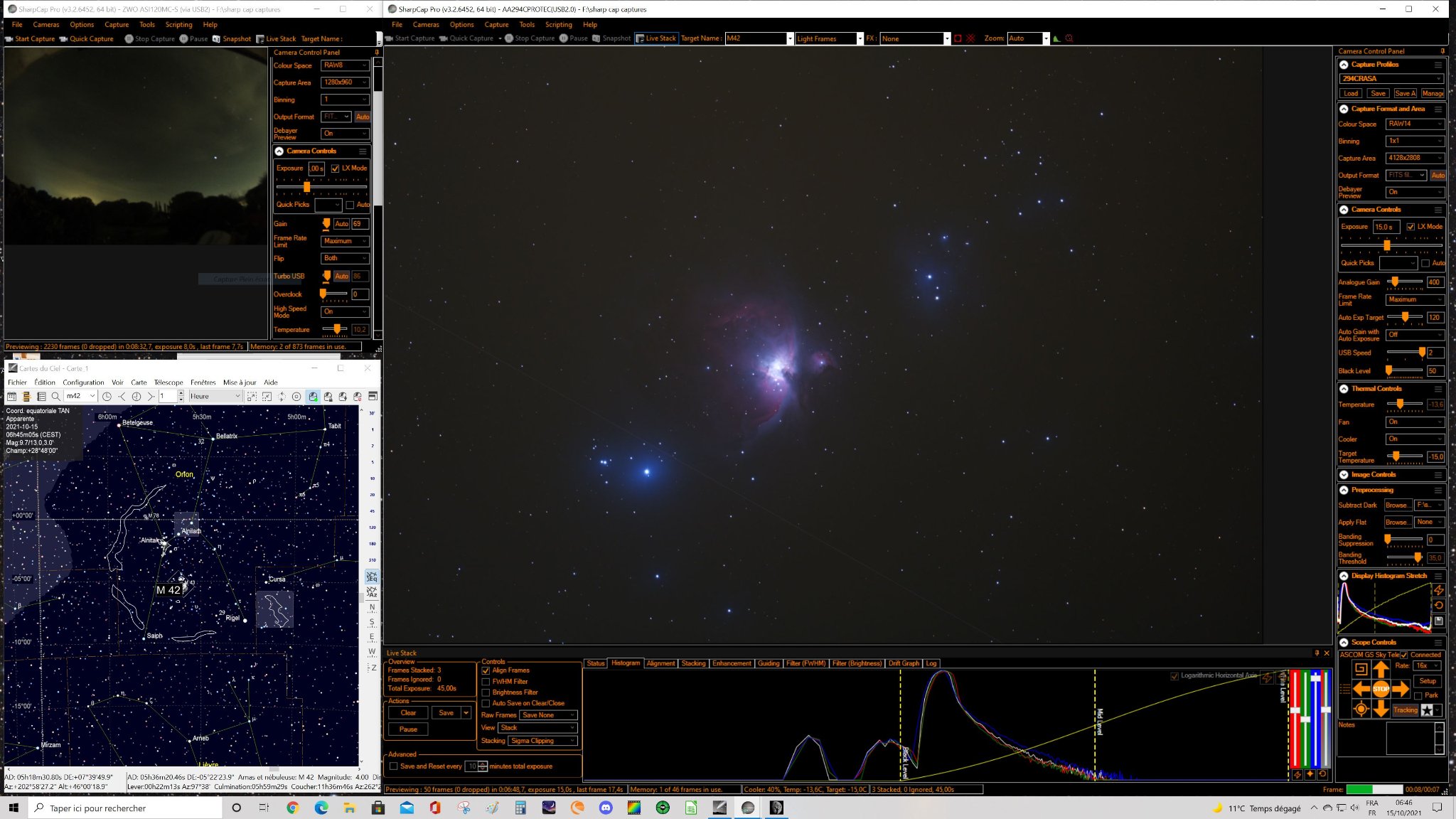Click the lightning icon below colour sliders

[1297, 774]
